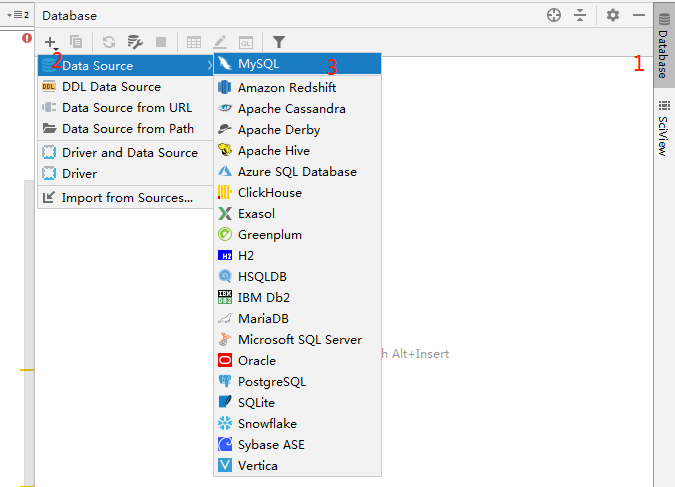
Task: Select MariaDB
Action: coord(297,319)
